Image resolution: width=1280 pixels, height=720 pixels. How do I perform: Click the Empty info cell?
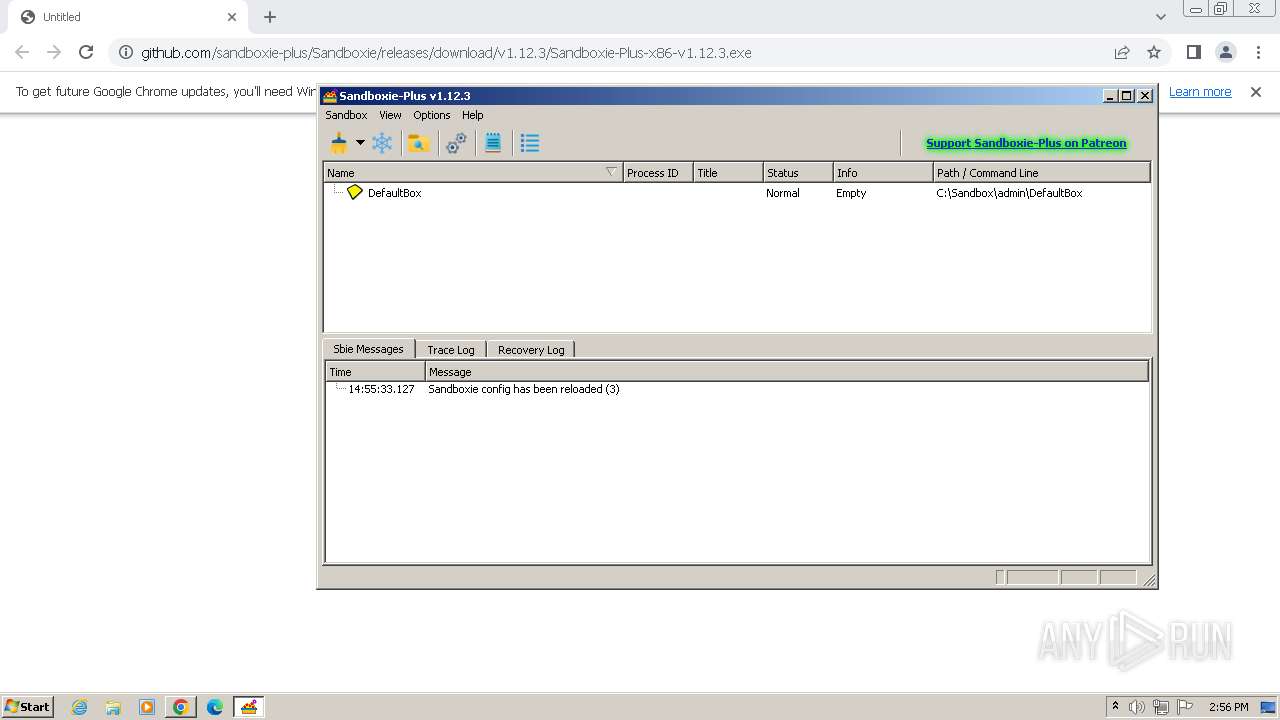click(x=851, y=193)
